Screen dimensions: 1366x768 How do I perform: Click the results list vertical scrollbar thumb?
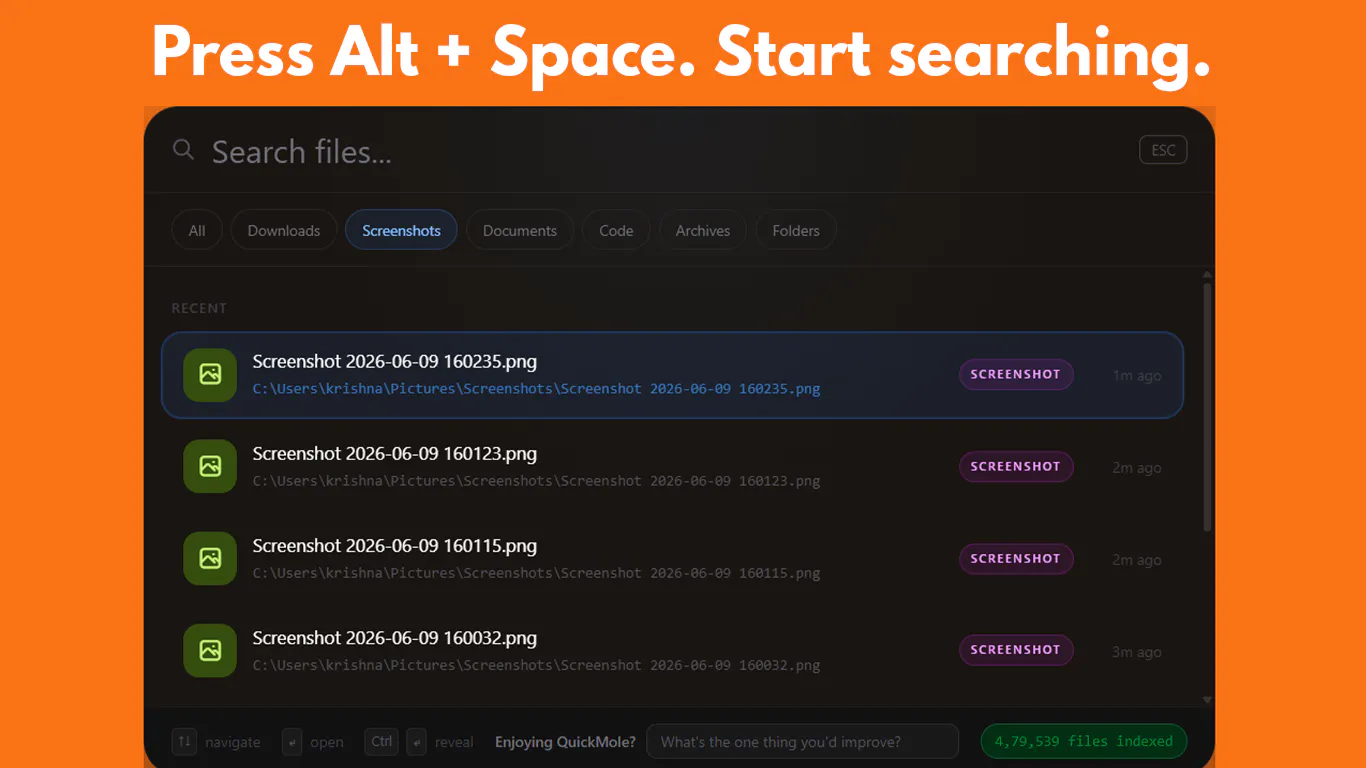(1207, 407)
